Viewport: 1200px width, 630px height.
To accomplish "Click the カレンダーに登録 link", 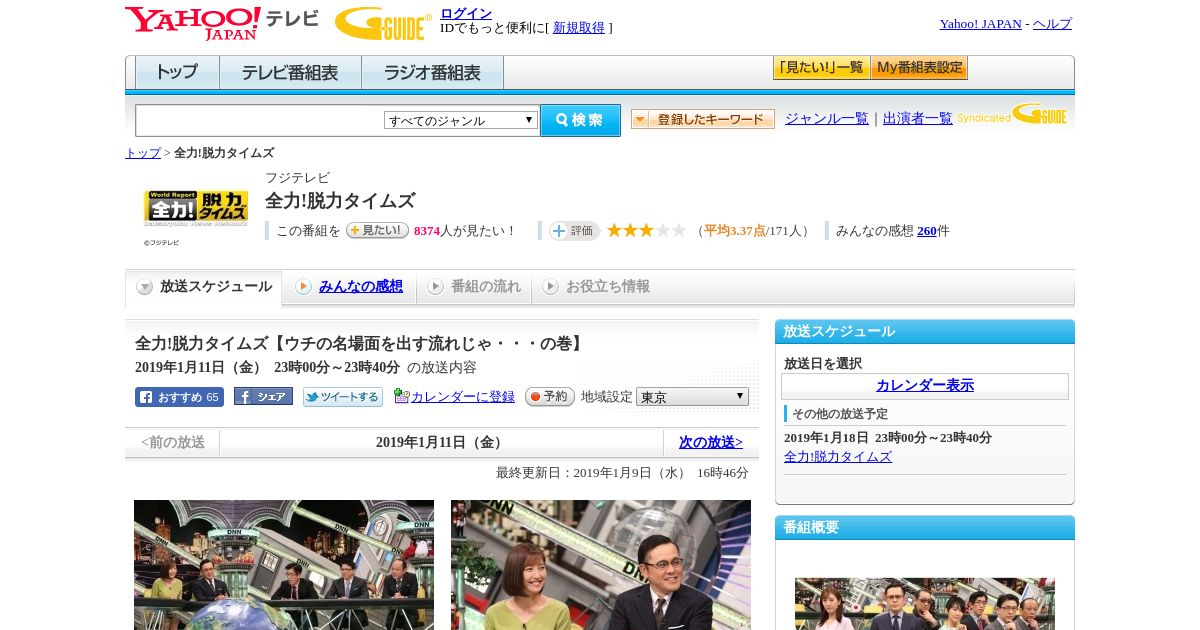I will [463, 397].
